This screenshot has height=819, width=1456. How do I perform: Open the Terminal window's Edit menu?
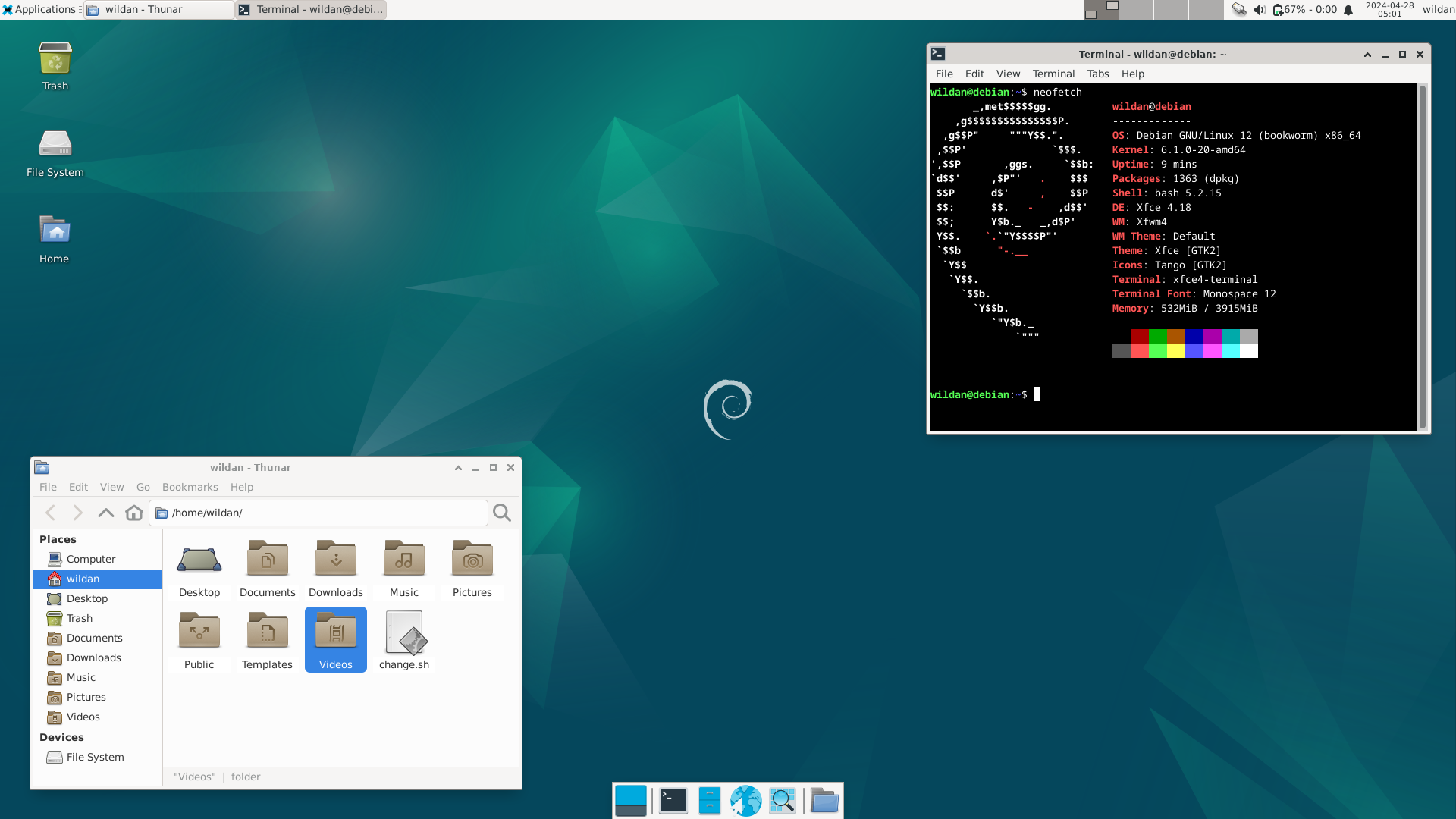974,74
